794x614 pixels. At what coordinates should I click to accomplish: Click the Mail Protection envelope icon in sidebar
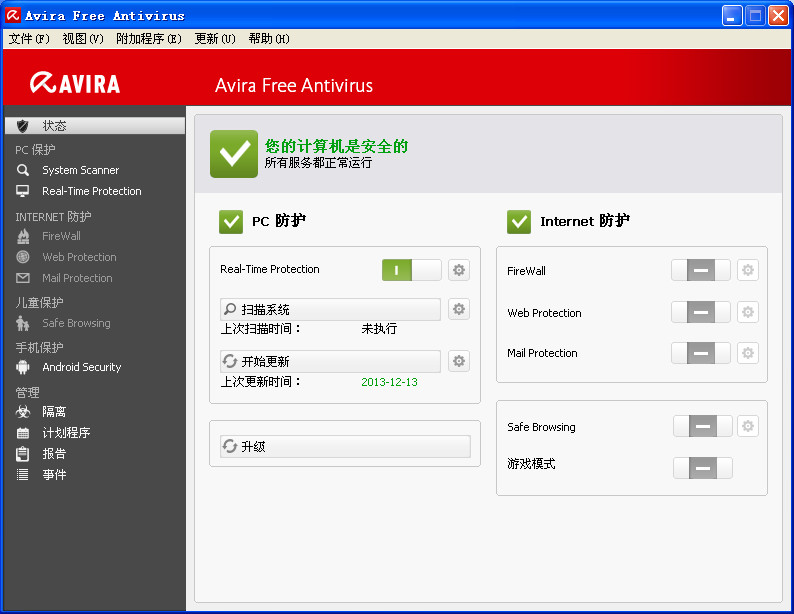[x=23, y=278]
